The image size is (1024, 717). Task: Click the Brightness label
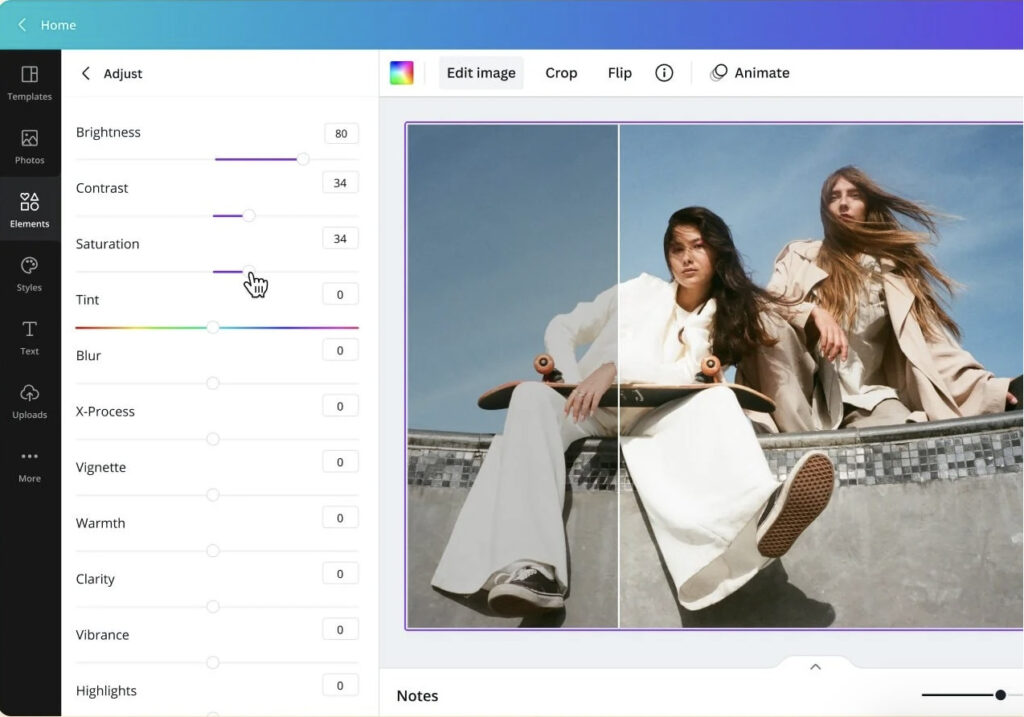108,132
